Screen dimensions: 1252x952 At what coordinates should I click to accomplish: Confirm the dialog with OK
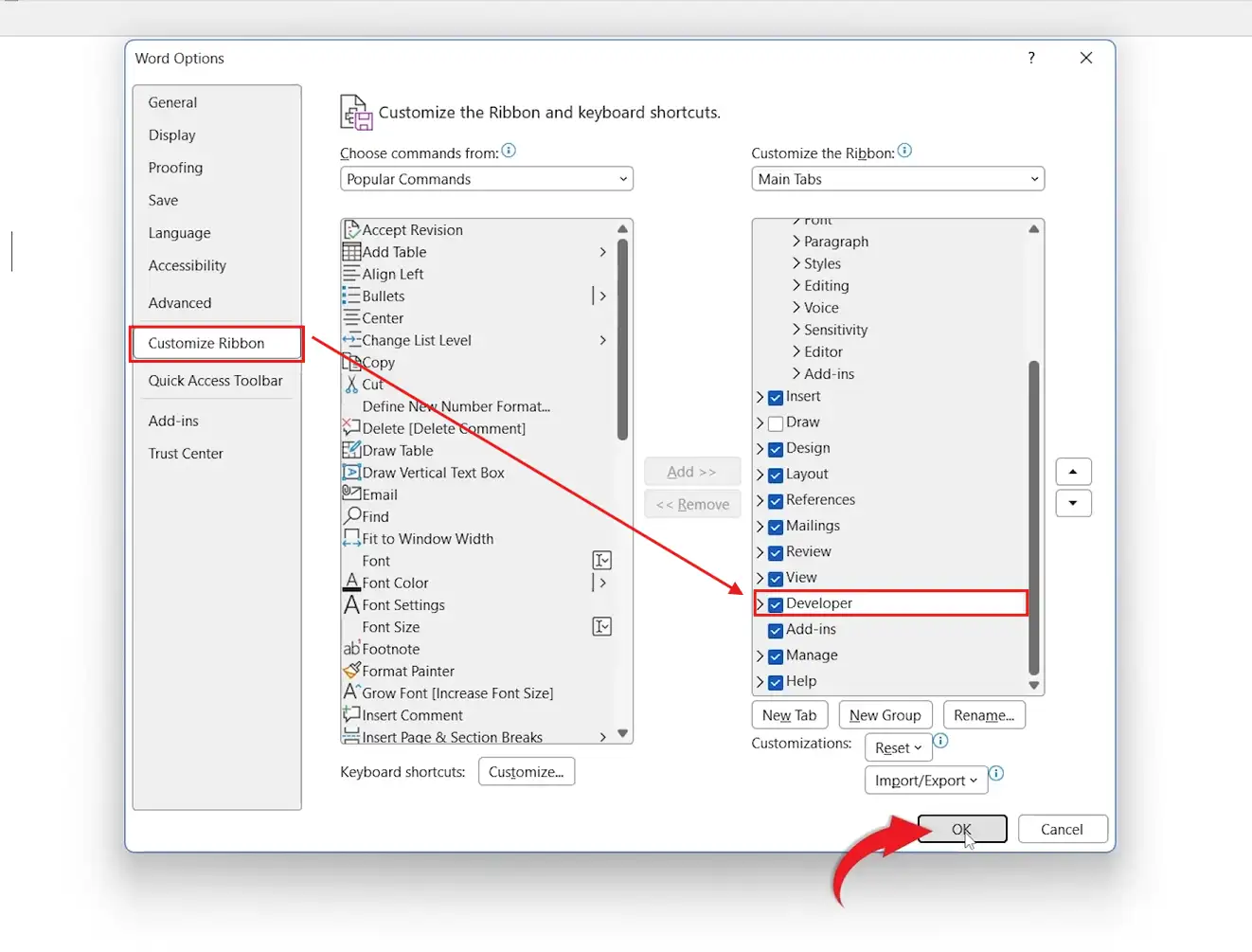(x=962, y=829)
